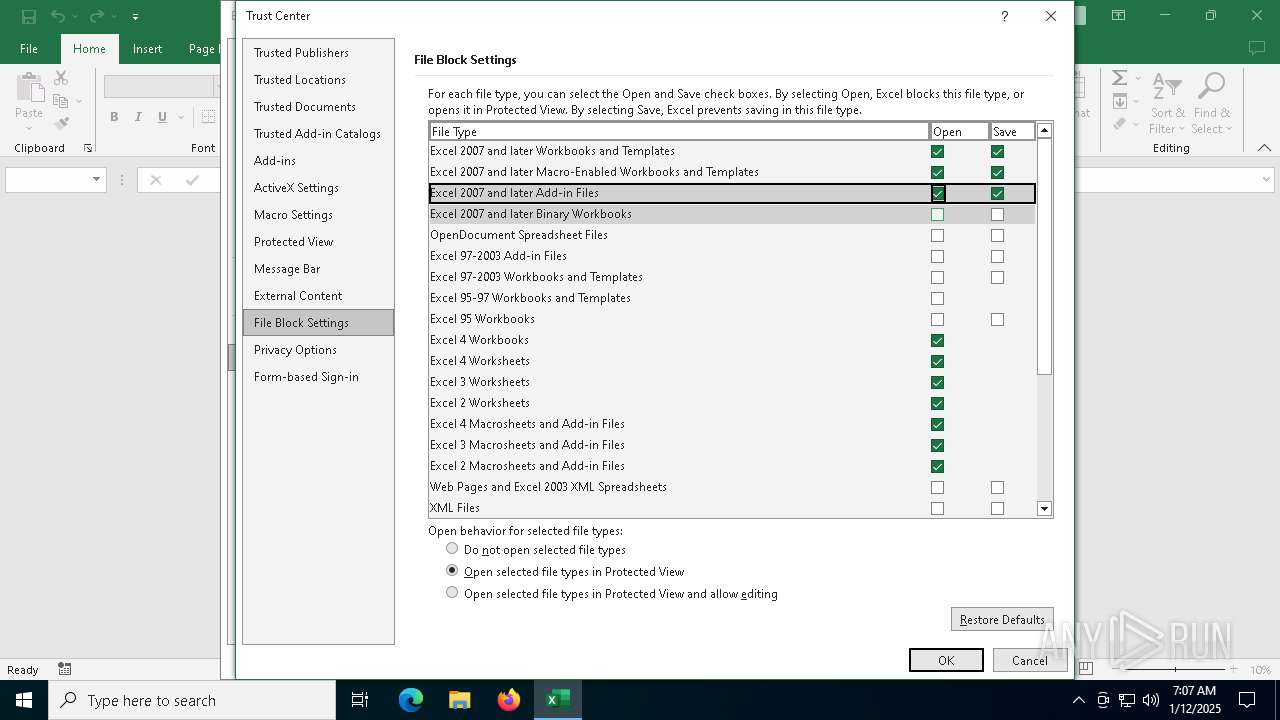Click the Copy icon in Clipboard group
Screen dimensions: 1280x720
coord(60,101)
